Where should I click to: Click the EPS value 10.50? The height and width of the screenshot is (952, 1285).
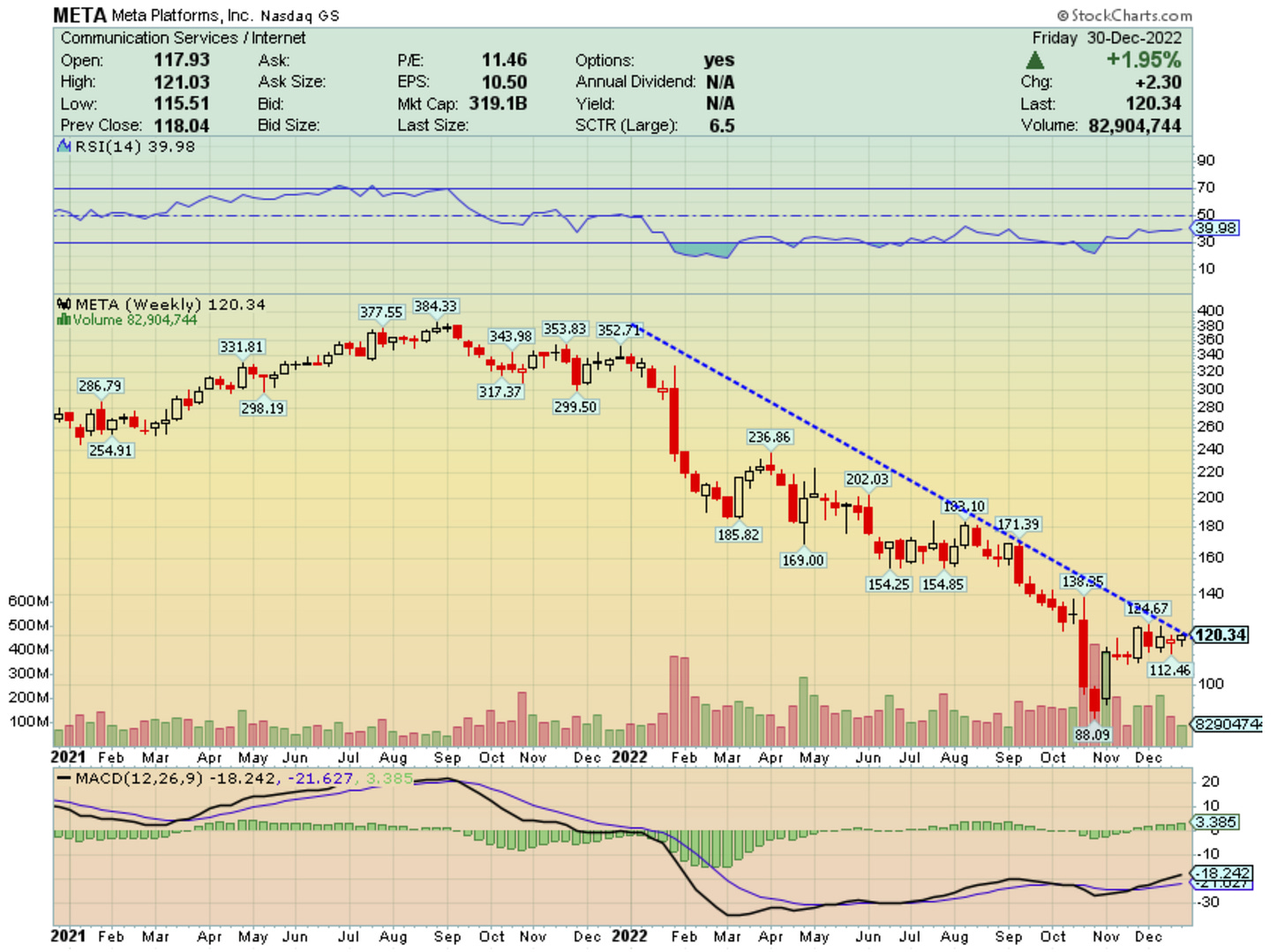(x=504, y=82)
